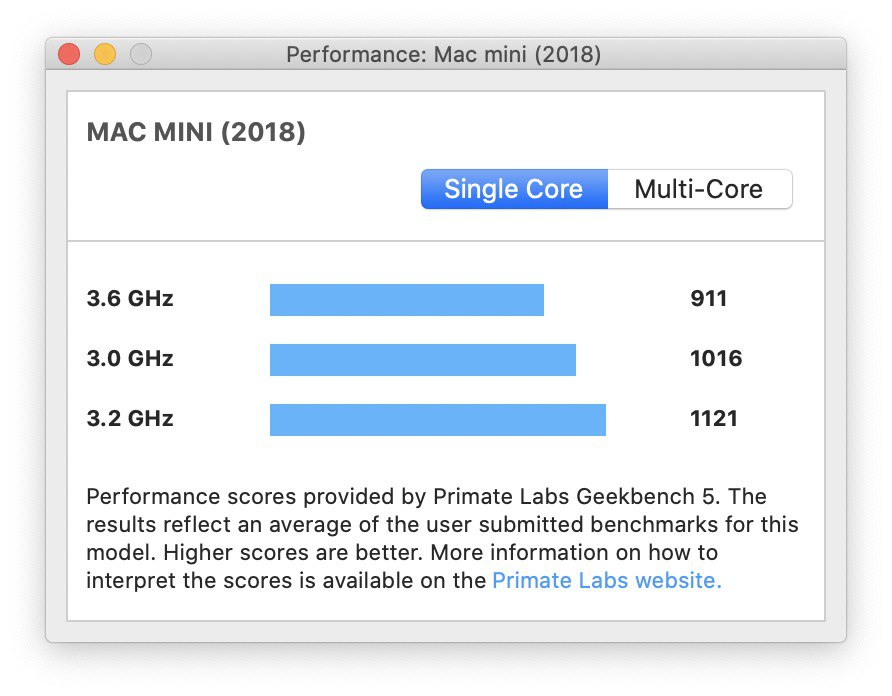Click the MAC MINI (2018) heading
Viewport: 892px width, 696px height.
coord(196,132)
